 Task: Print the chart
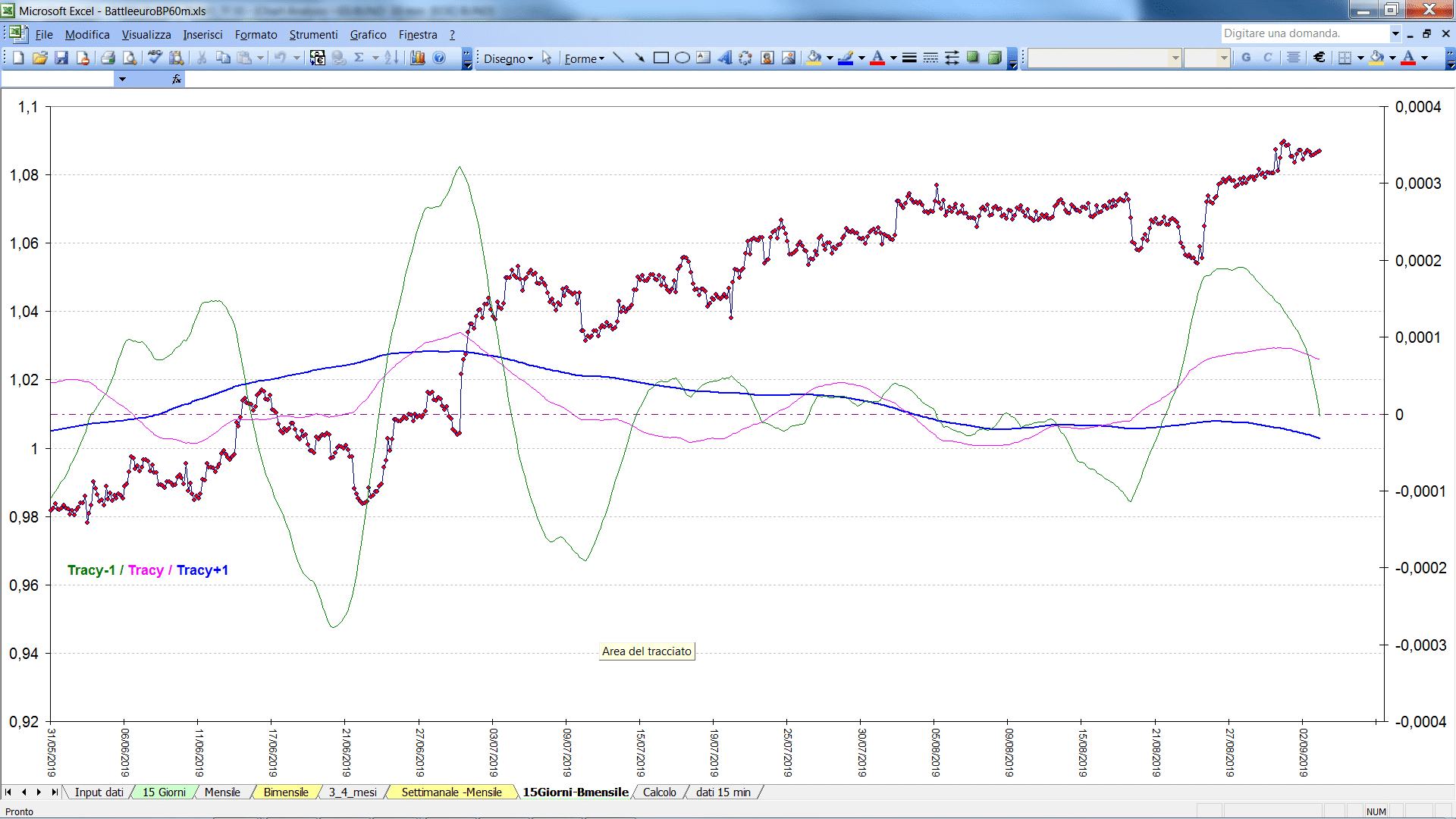(x=108, y=58)
